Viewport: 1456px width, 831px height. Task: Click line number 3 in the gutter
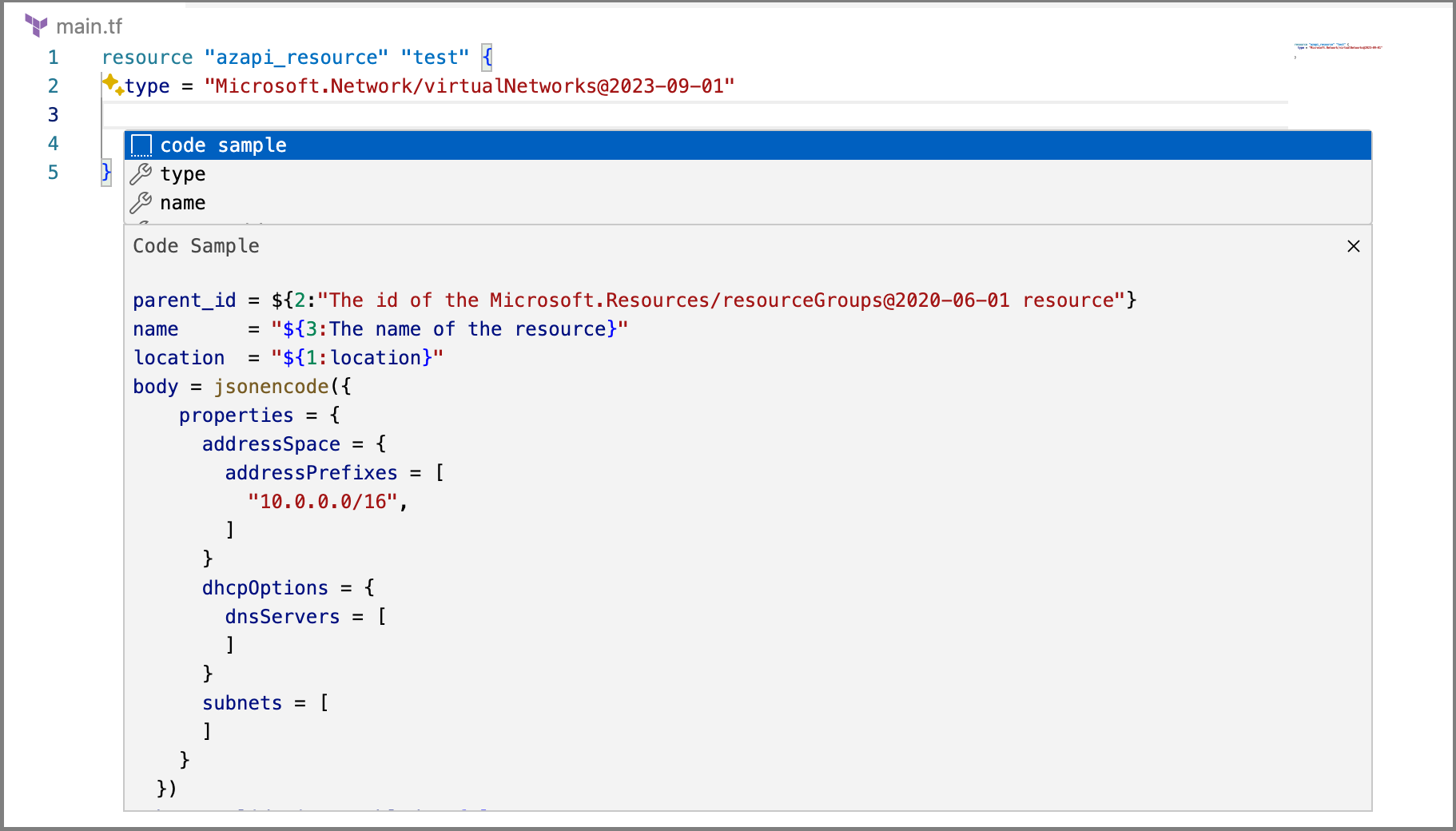pos(53,114)
